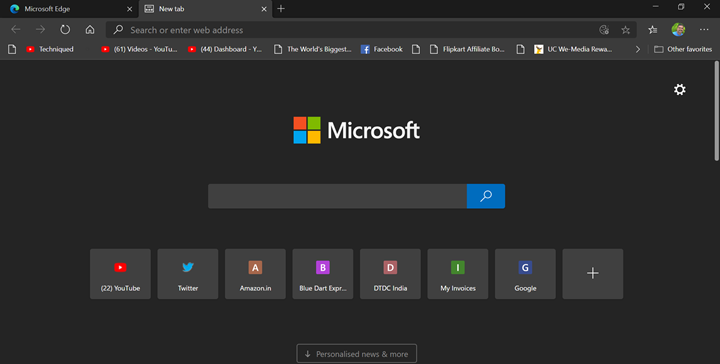720x364 pixels.
Task: Open the Home page icon
Action: pyautogui.click(x=90, y=30)
